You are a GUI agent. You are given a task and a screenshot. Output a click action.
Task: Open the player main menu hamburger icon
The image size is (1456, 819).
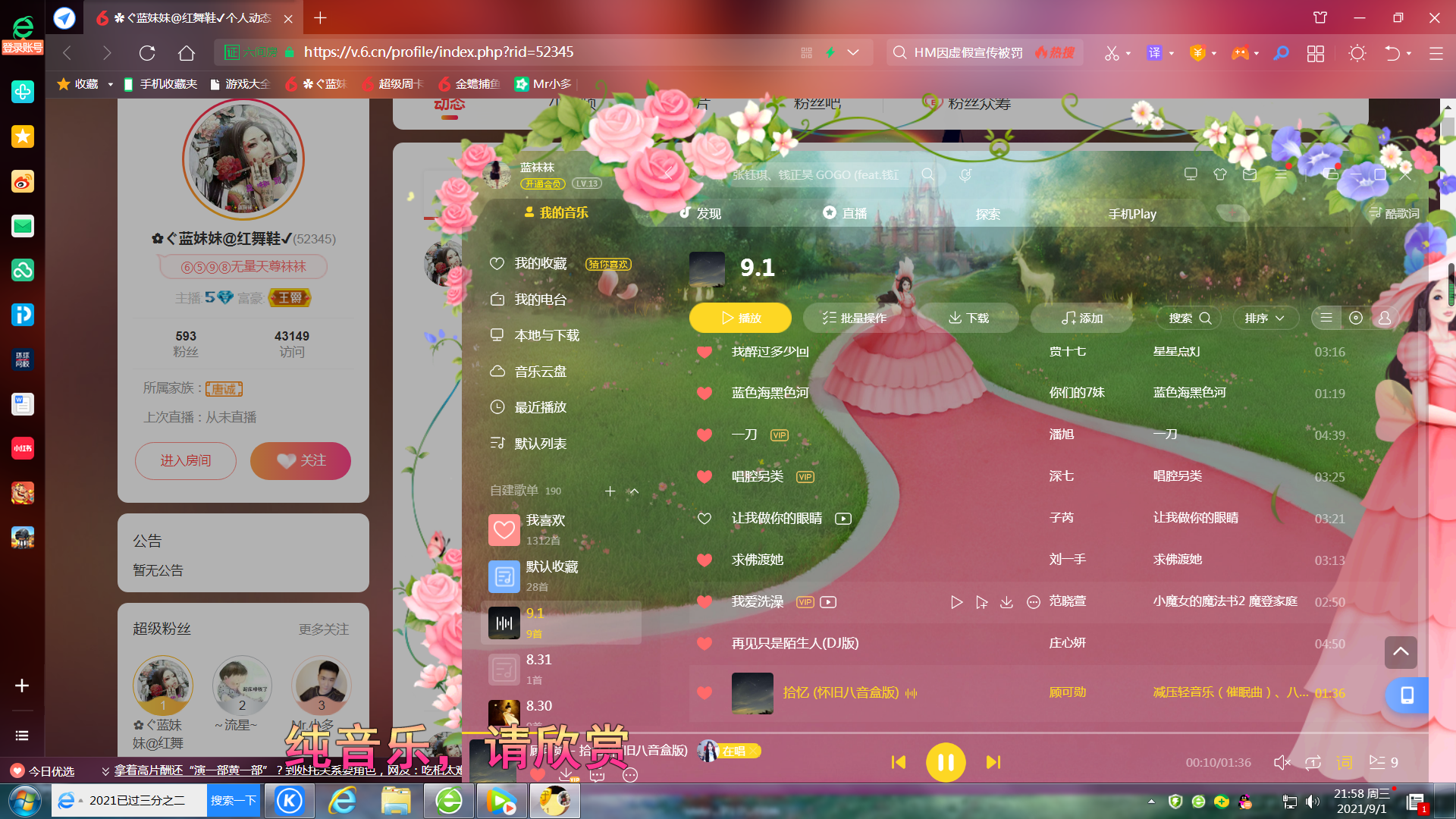pos(1281,174)
